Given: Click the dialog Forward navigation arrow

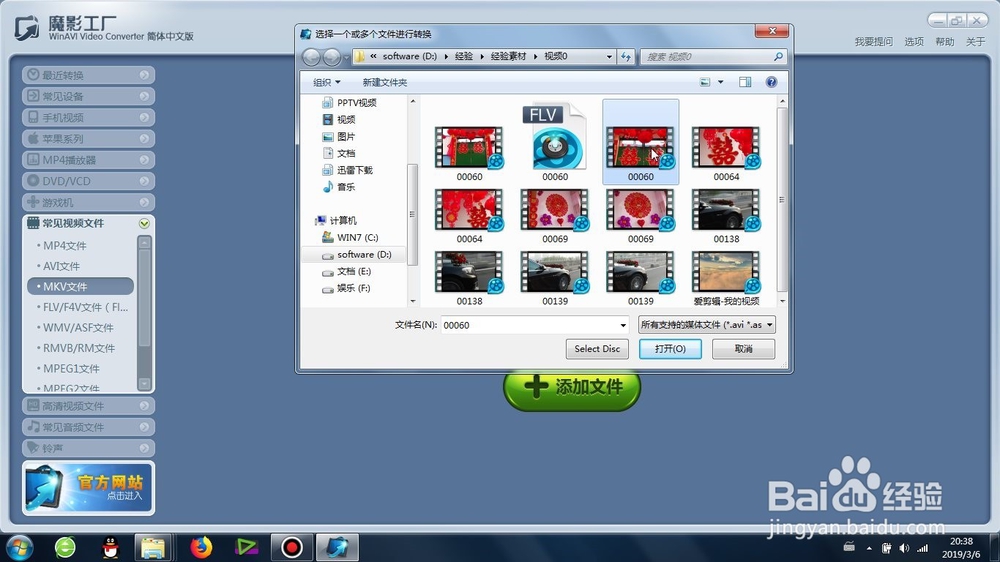Looking at the screenshot, I should [332, 57].
